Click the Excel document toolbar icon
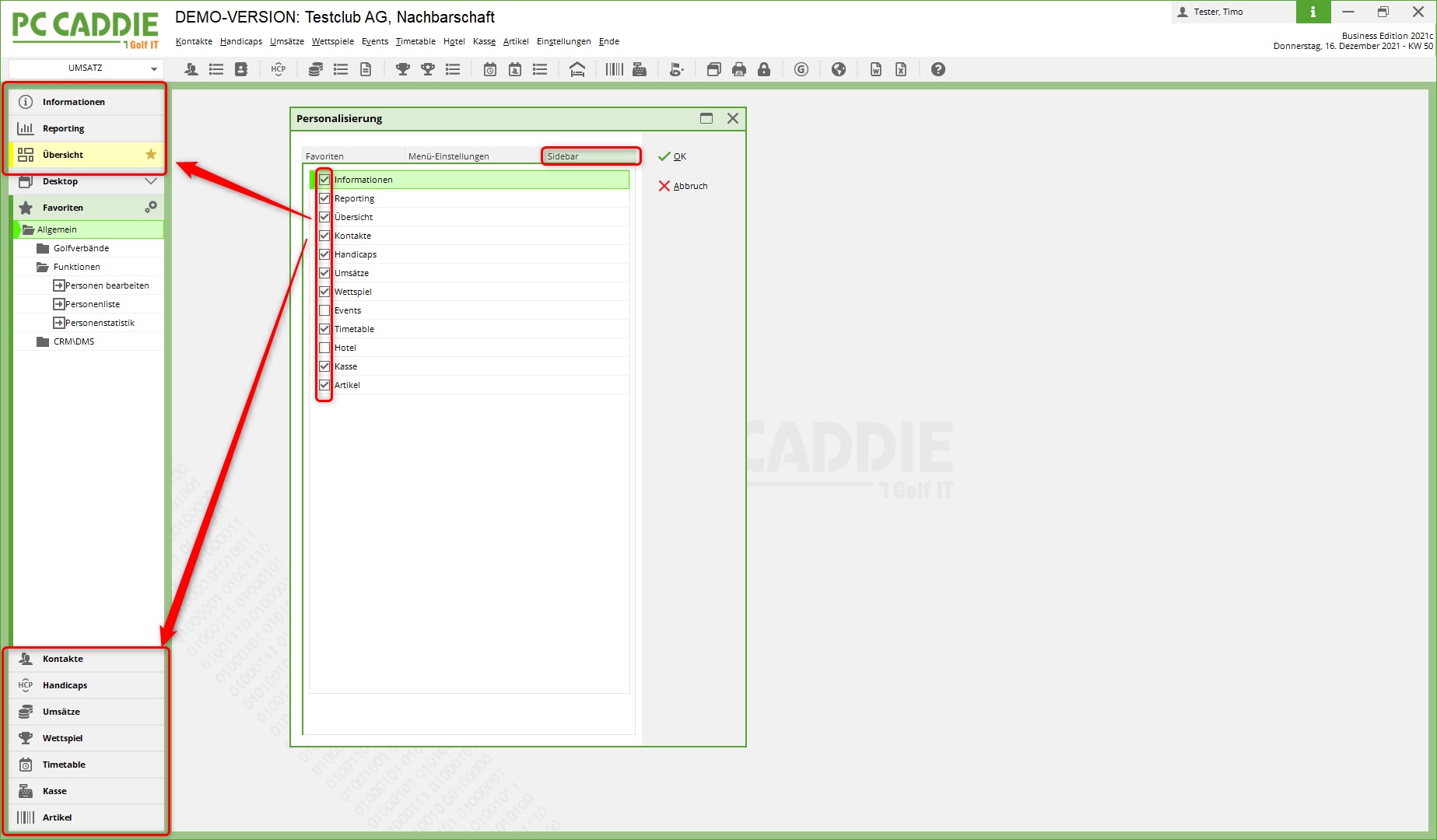The width and height of the screenshot is (1437, 840). (901, 69)
